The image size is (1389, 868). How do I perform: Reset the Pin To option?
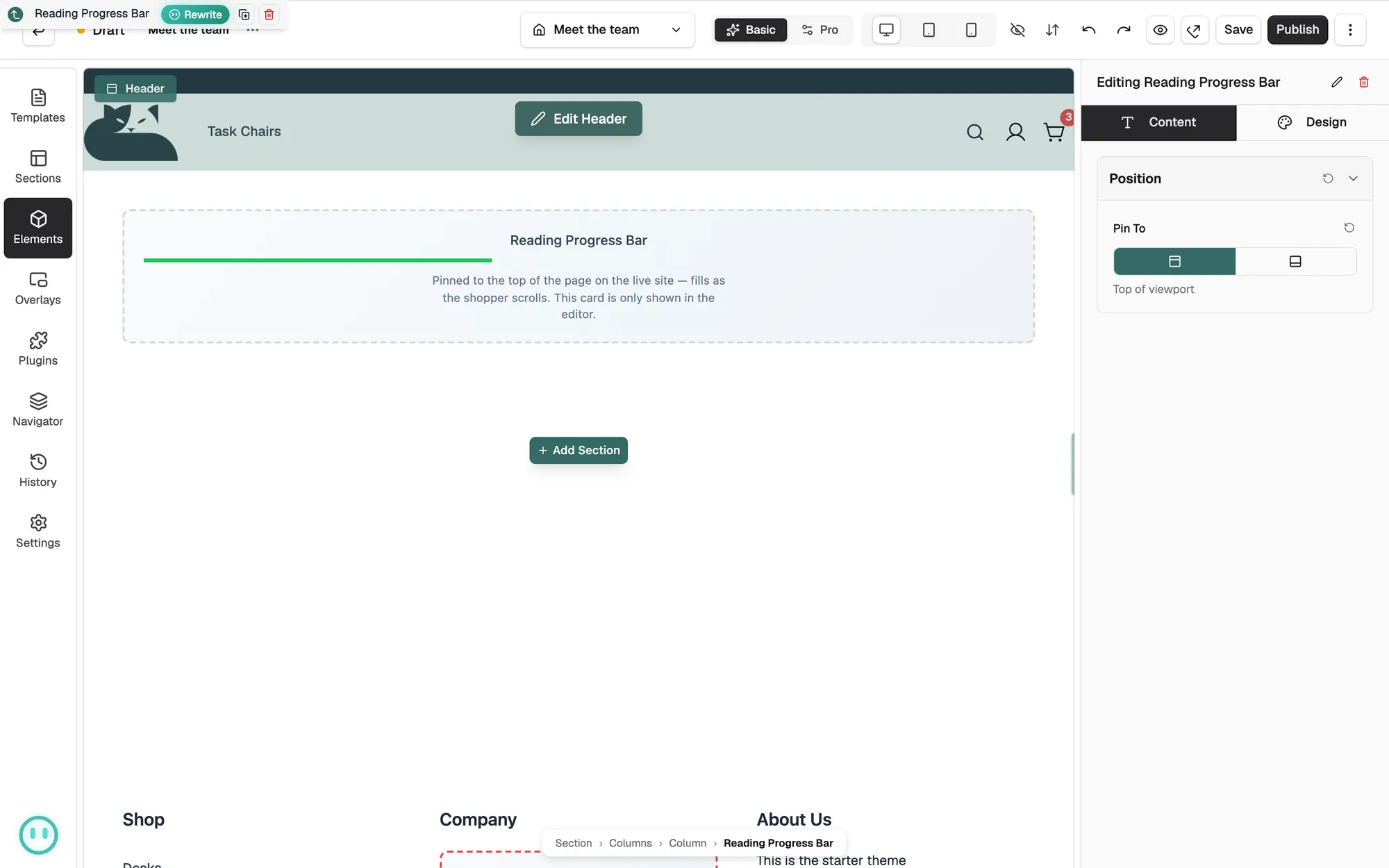pos(1349,228)
